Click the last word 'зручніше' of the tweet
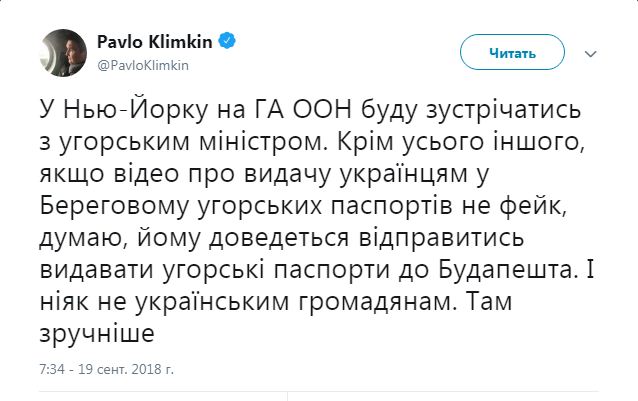Viewport: 638px width, 401px height. coord(97,334)
